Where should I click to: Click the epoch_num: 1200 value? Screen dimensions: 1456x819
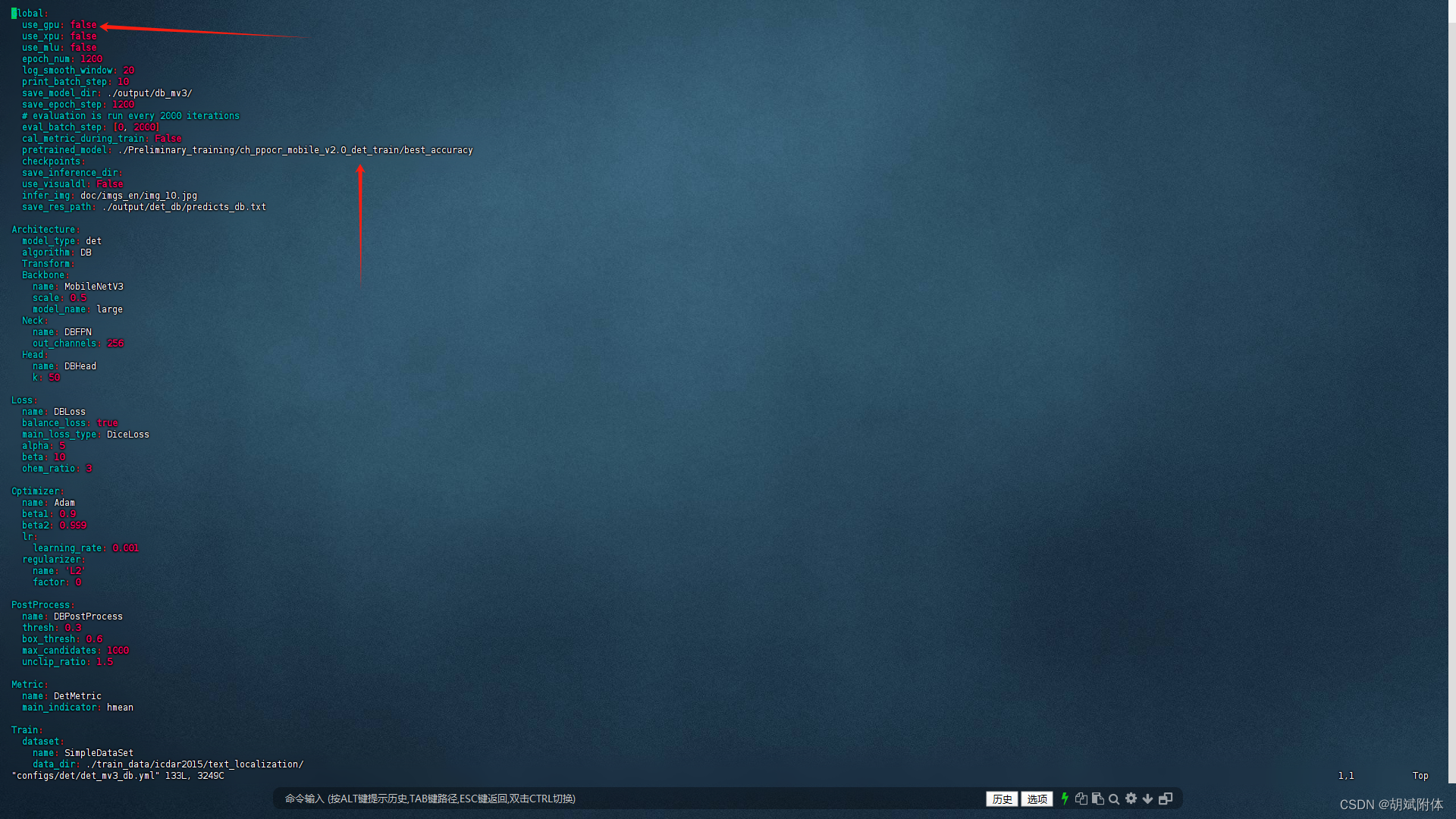pyautogui.click(x=91, y=59)
